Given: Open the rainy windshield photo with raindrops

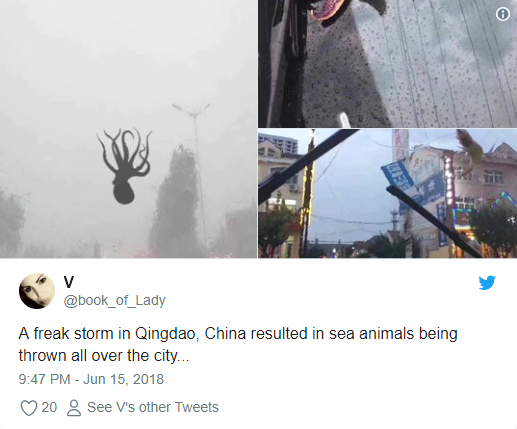Looking at the screenshot, I should click(388, 64).
